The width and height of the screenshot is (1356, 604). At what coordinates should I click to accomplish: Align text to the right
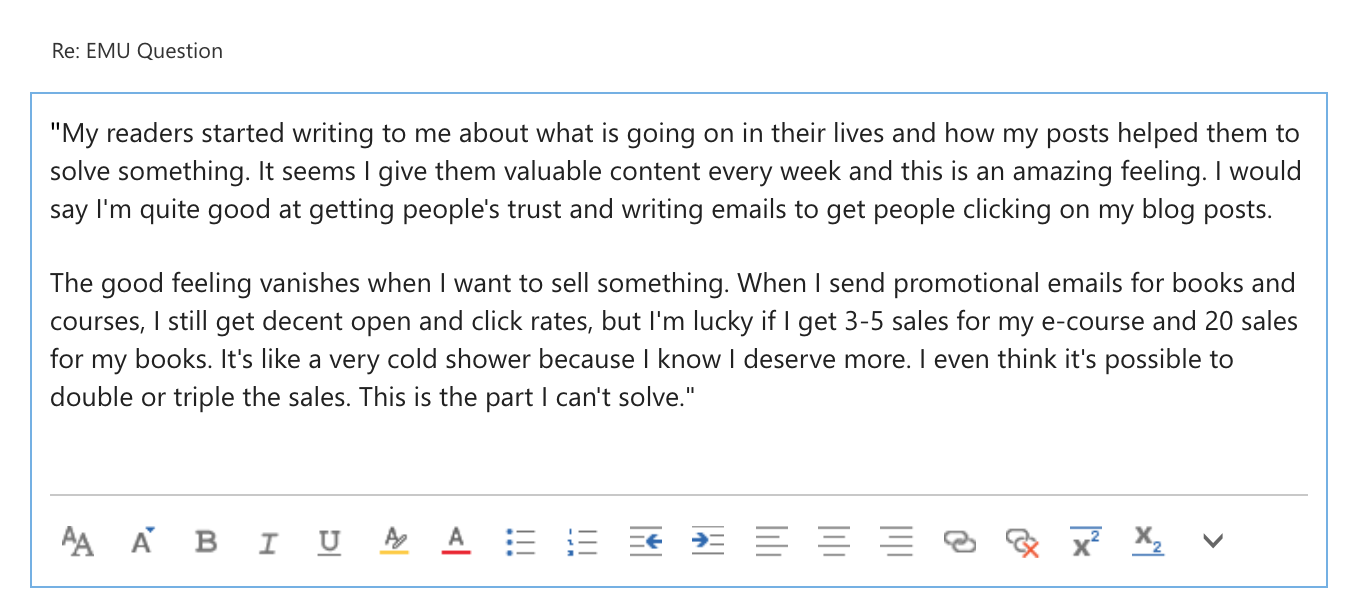(896, 541)
